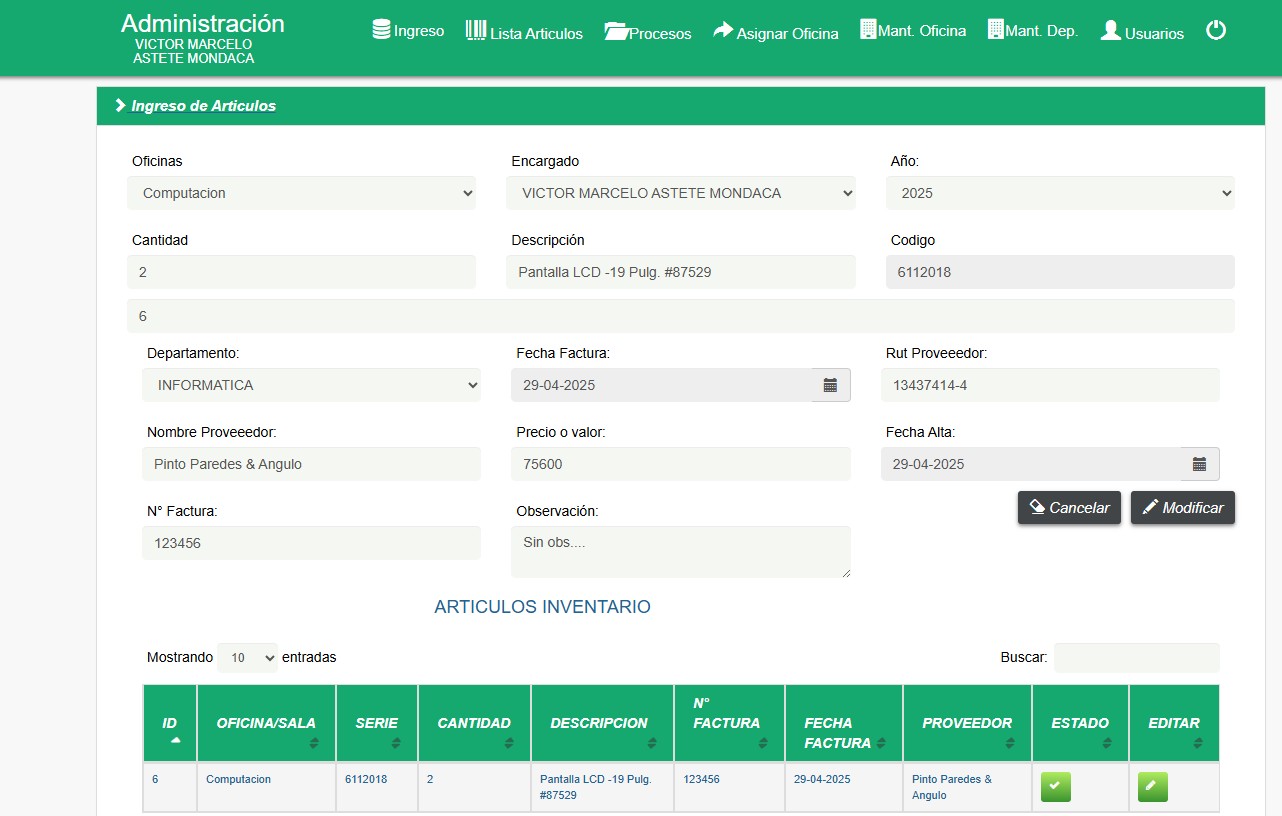Click the full-width field showing 6
Screen dimensions: 1282x816
pyautogui.click(x=681, y=316)
